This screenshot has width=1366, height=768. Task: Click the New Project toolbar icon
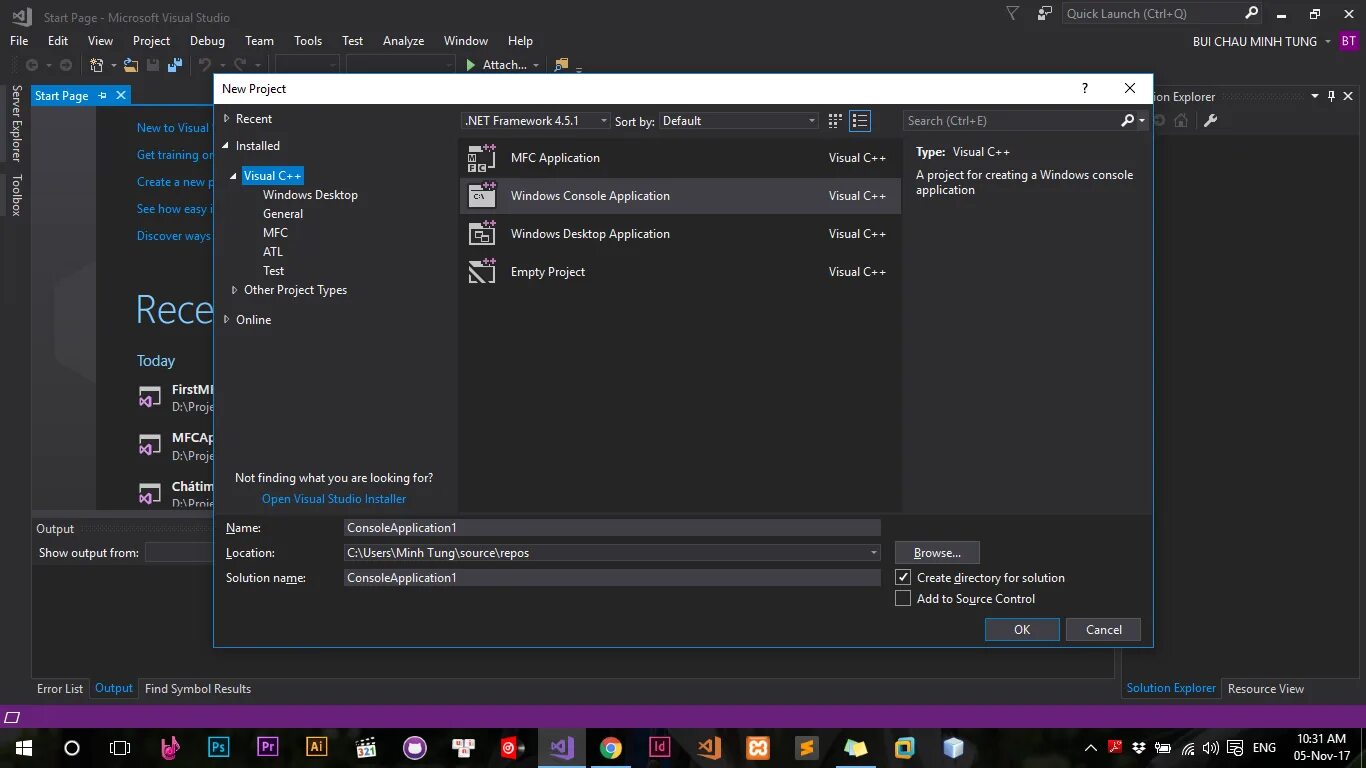(x=97, y=65)
